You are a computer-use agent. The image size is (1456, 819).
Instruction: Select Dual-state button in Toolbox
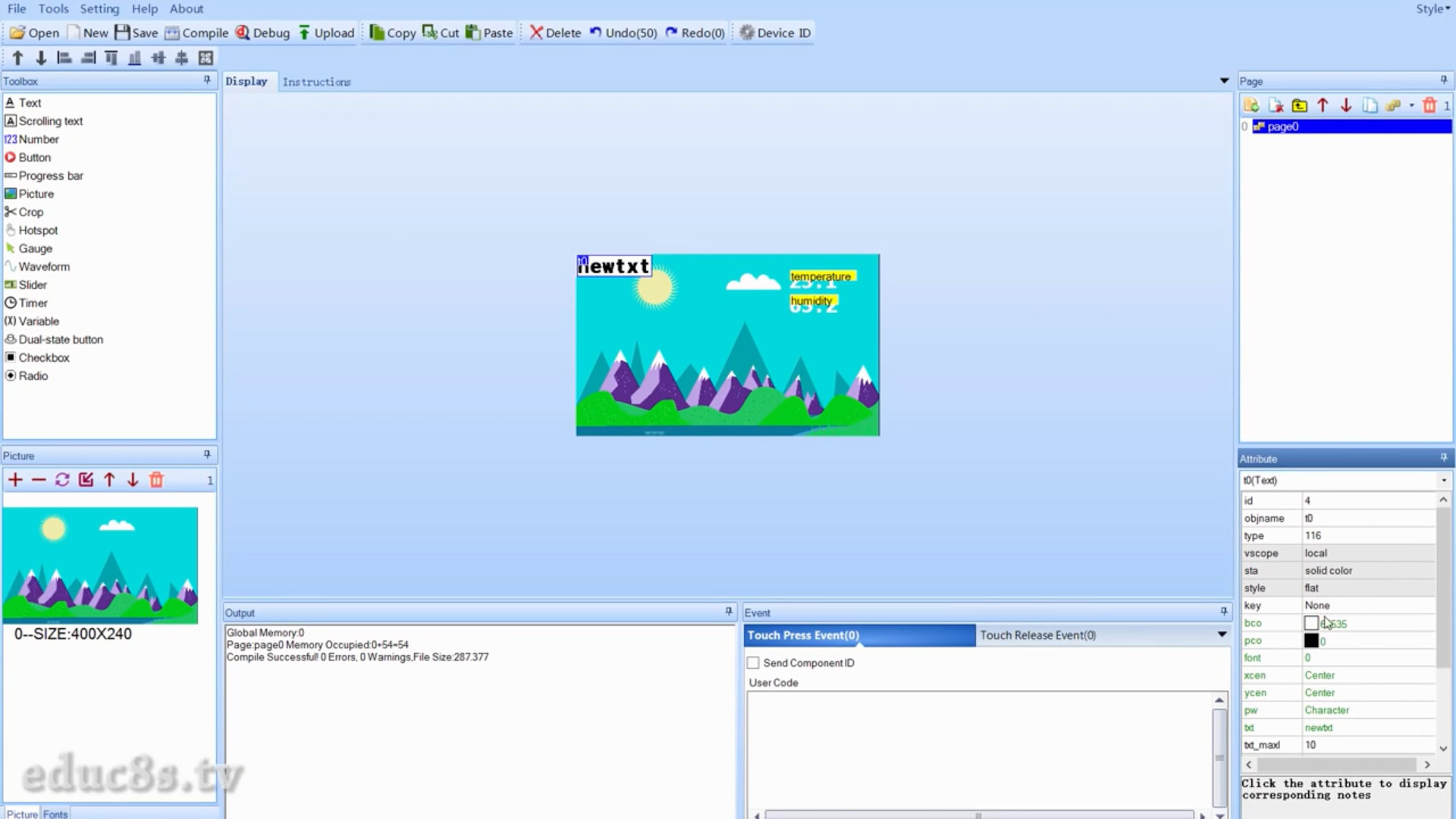(61, 340)
